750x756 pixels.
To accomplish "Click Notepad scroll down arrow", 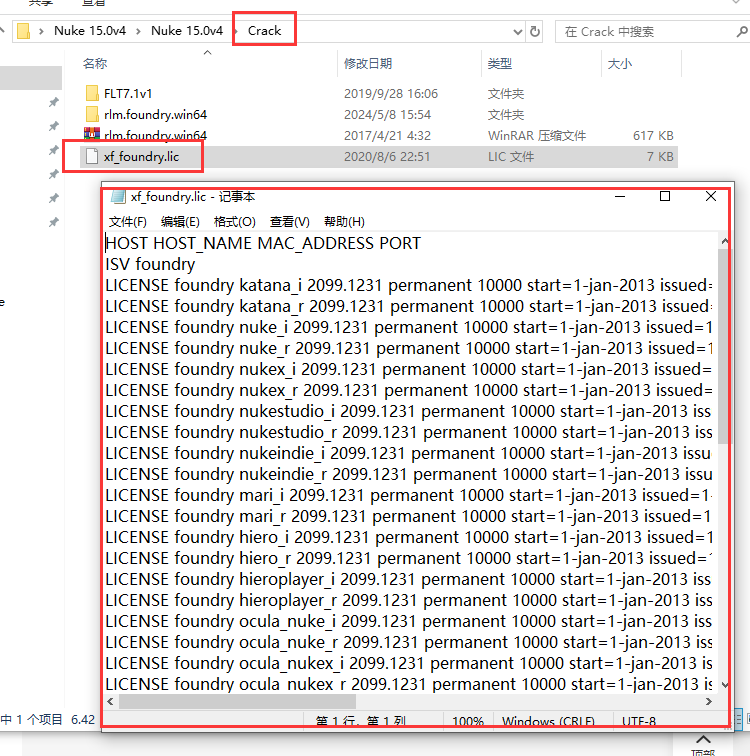I will [x=724, y=685].
